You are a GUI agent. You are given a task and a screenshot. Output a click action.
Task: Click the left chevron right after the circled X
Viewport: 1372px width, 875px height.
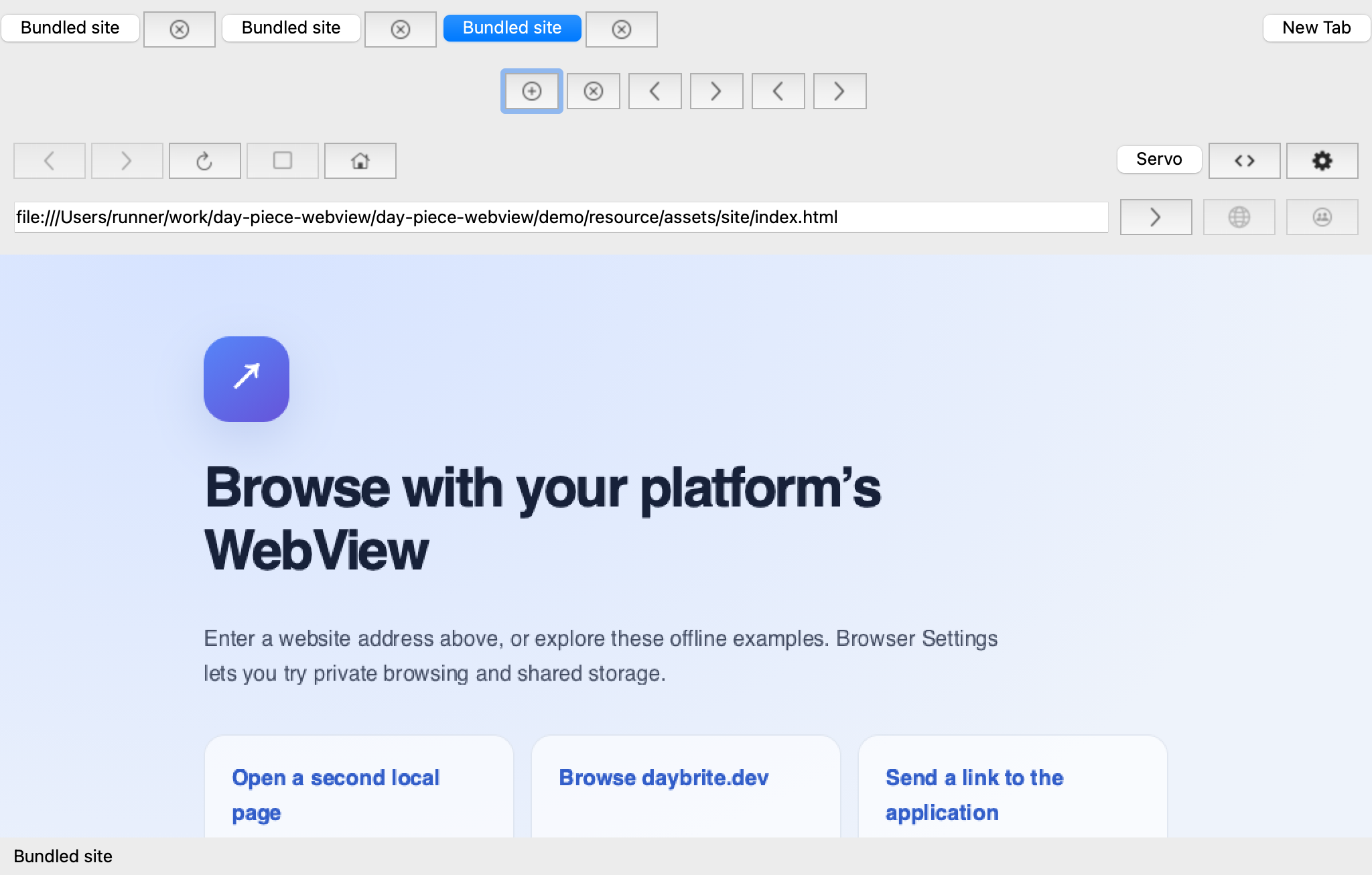tap(655, 91)
